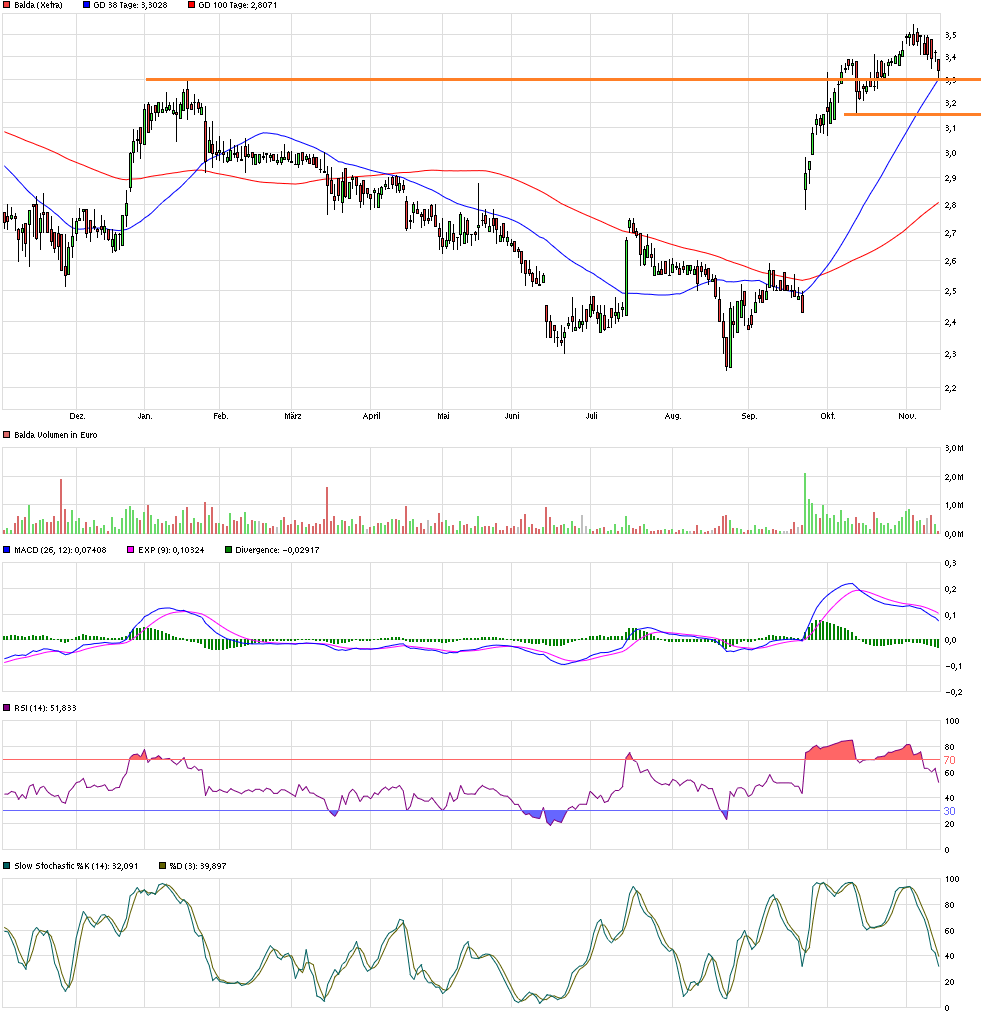Screen dimensions: 981x1018
Task: Click the red GD 100 Tage legend swatch
Action: point(192,5)
